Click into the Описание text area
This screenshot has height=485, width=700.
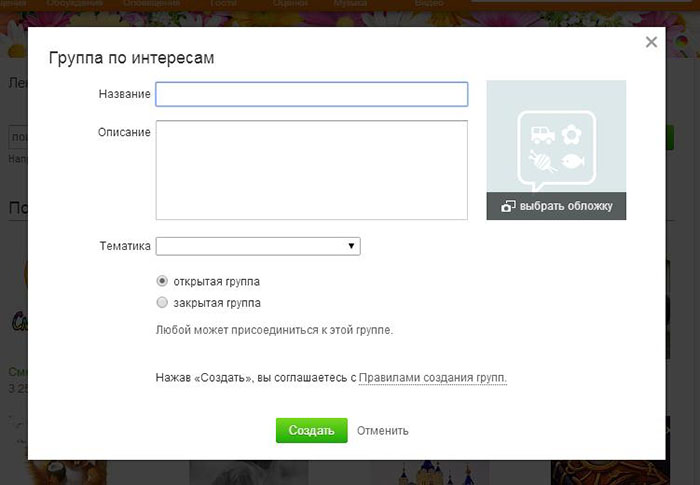pyautogui.click(x=312, y=170)
